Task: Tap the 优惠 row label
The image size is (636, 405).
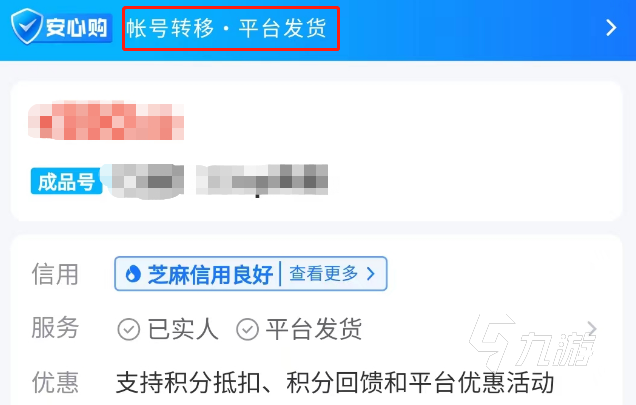Action: click(55, 382)
